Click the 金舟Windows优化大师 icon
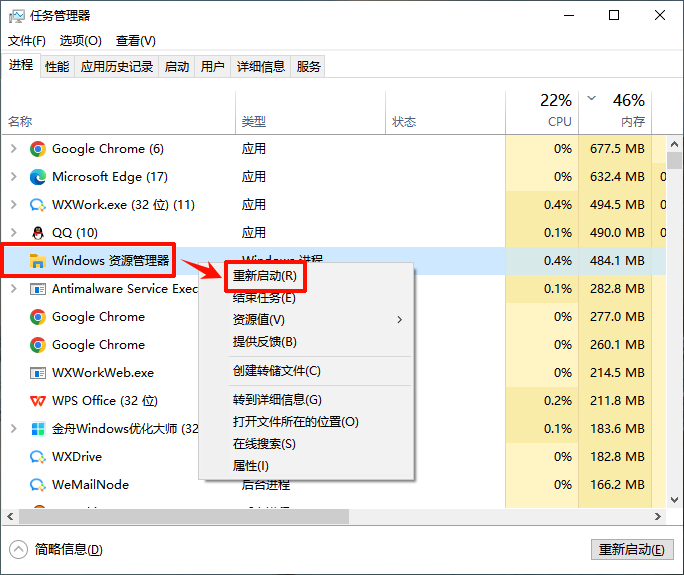The height and width of the screenshot is (575, 684). [x=38, y=429]
